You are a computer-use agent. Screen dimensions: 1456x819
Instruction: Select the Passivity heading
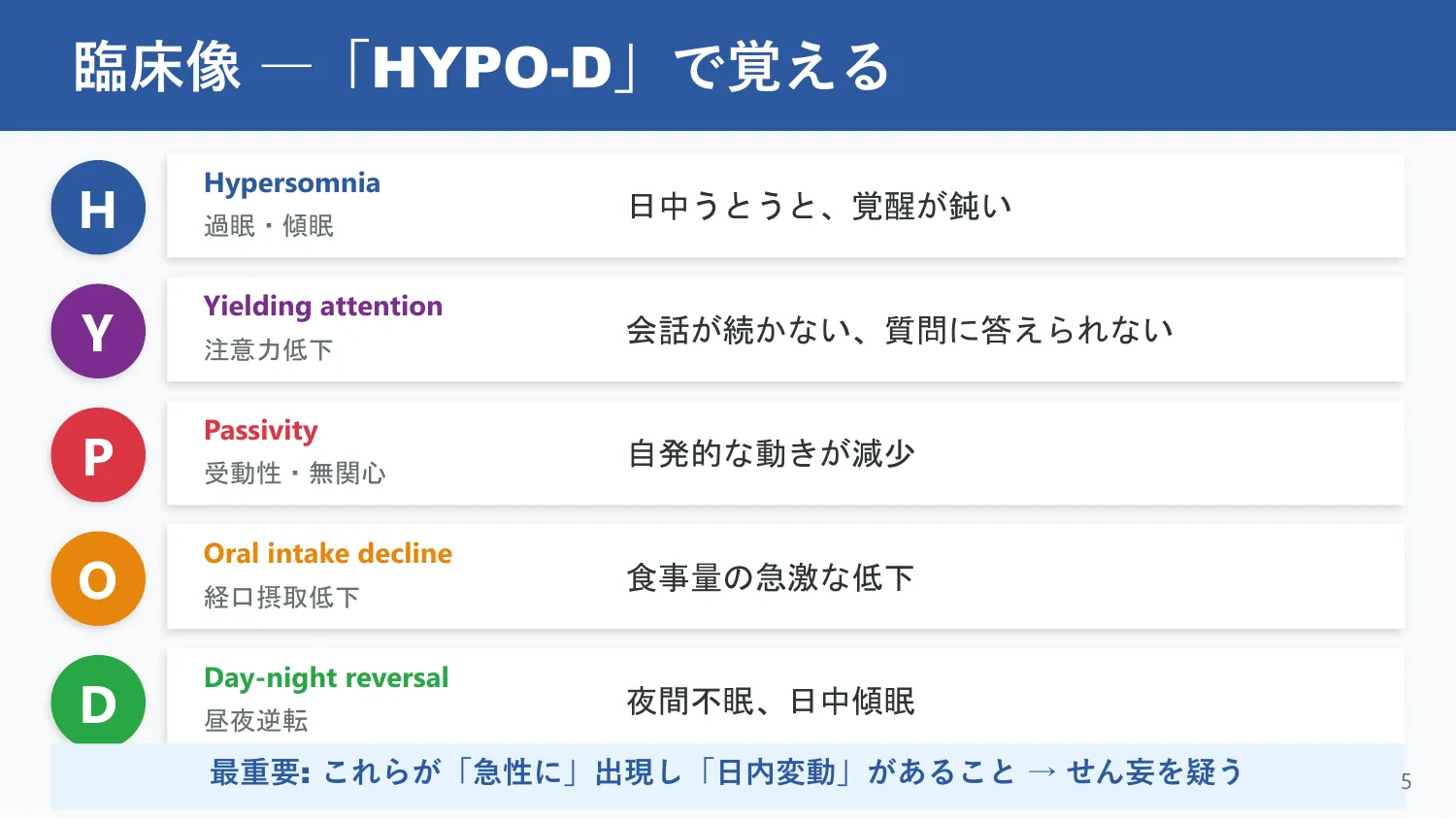coord(261,431)
